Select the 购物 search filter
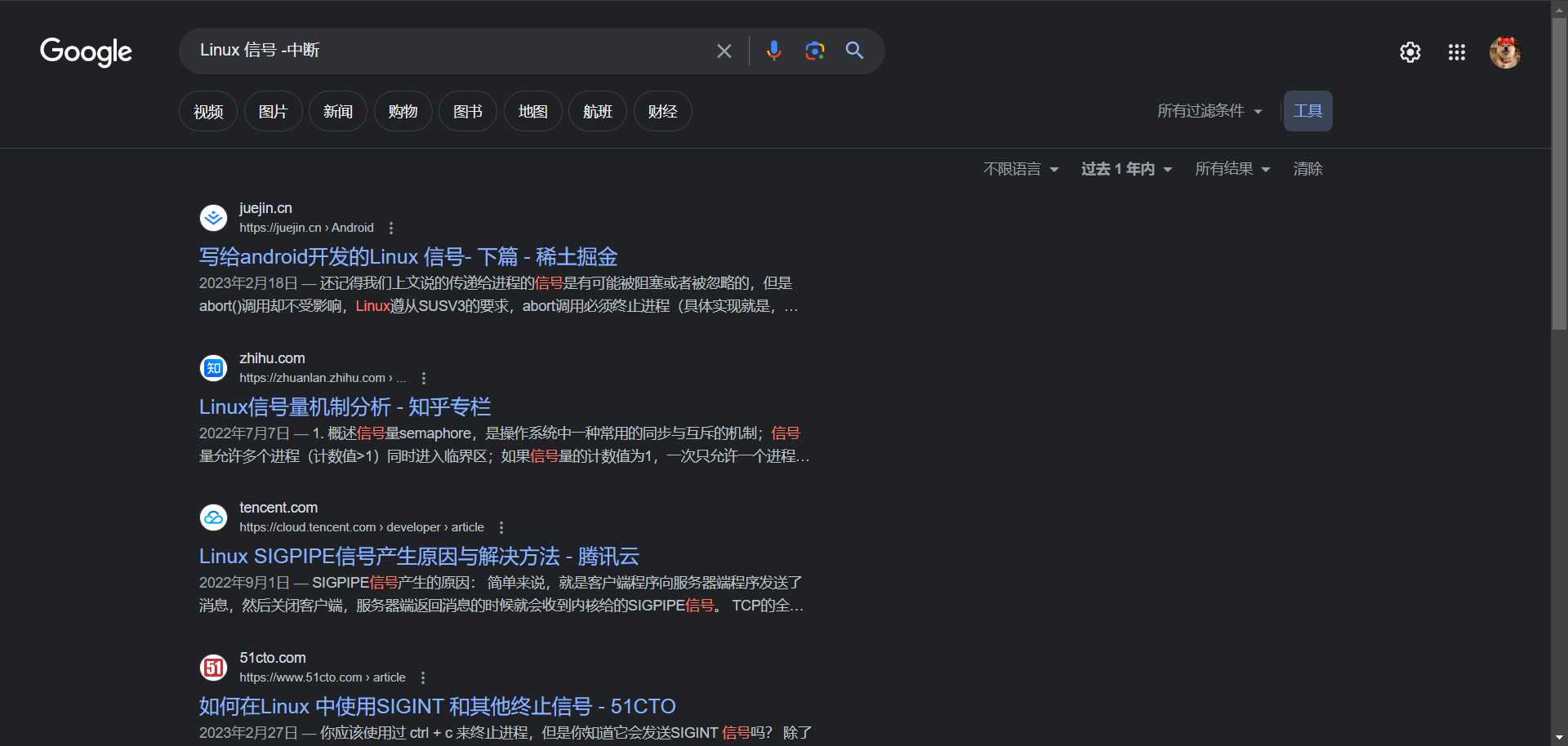1568x746 pixels. (403, 111)
